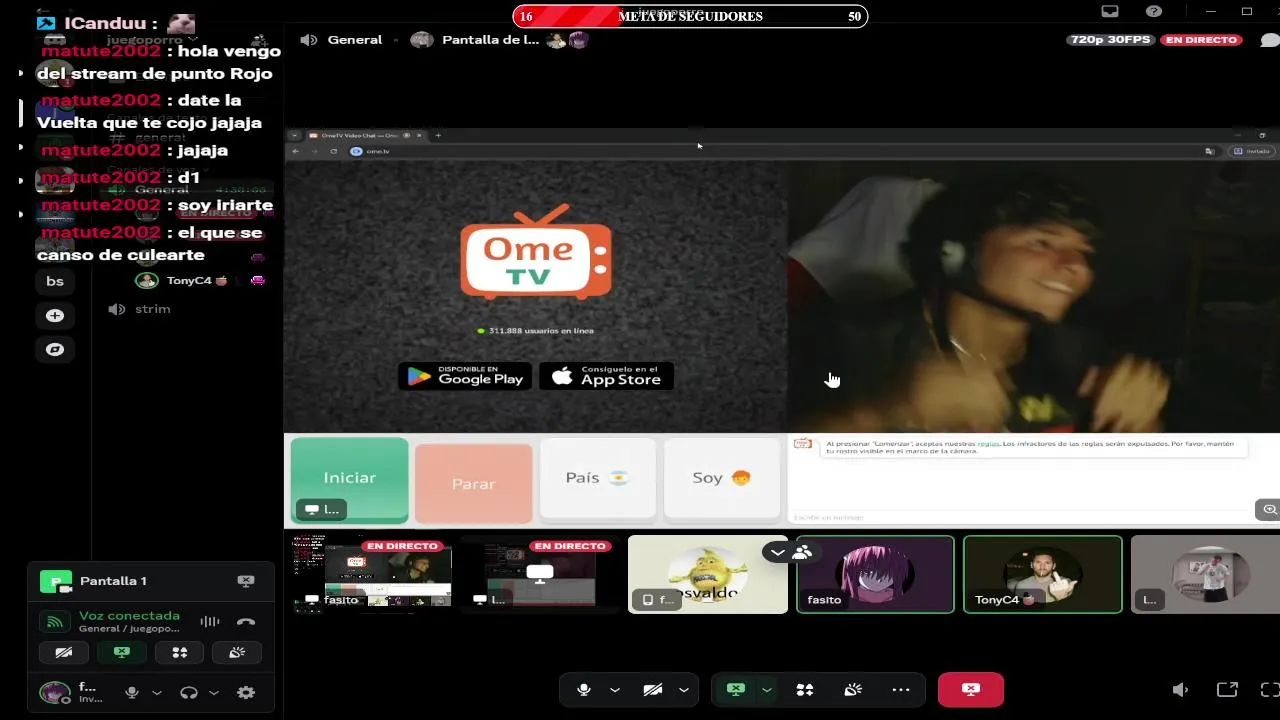Click the follower goal progress bar
The image size is (1280, 720).
(690, 16)
